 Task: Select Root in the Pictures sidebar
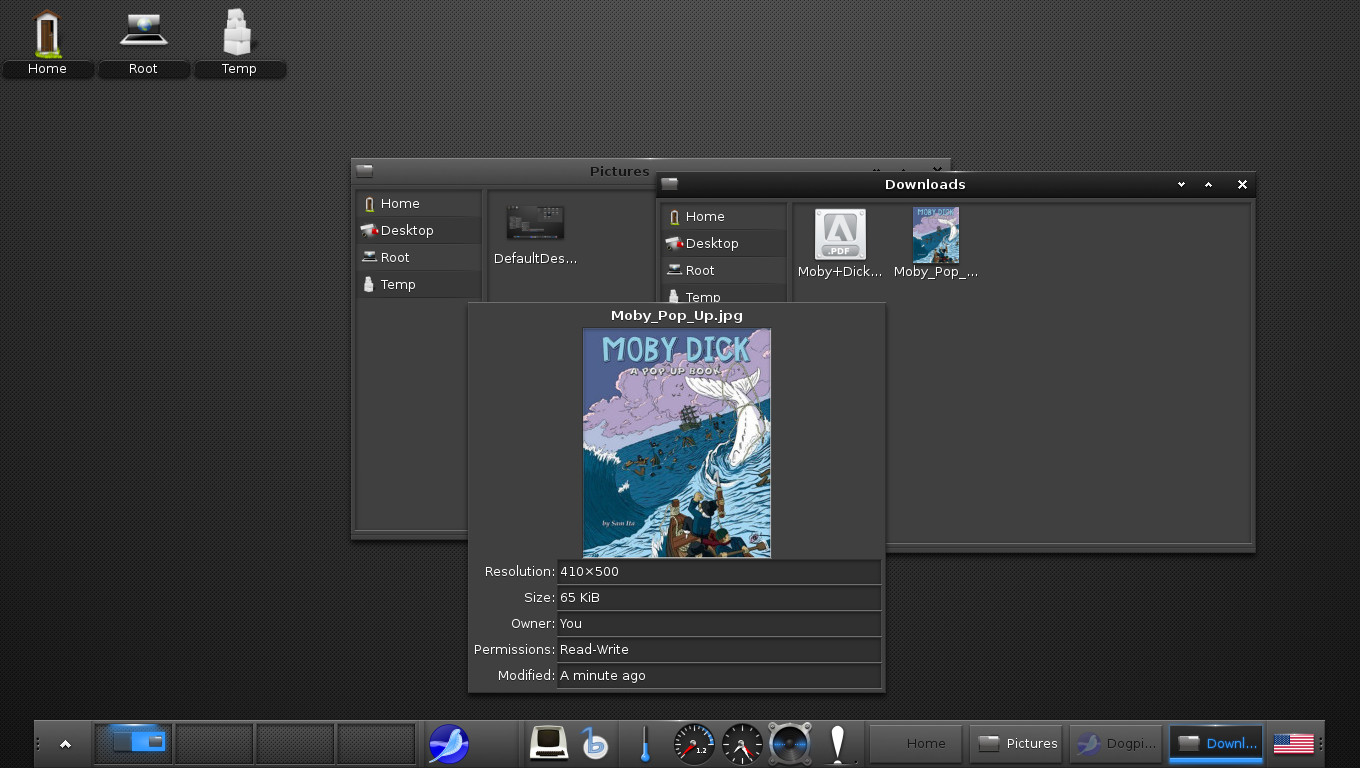coord(394,257)
